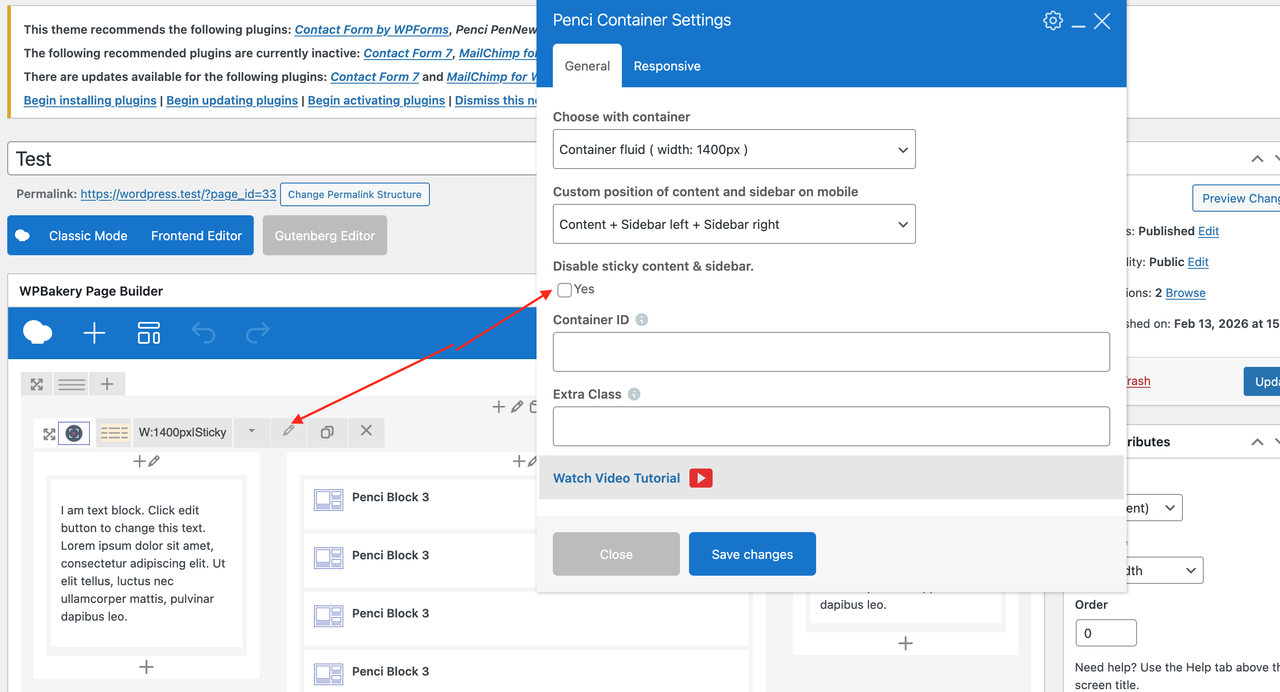Minimize the Penci Container Settings panel
This screenshot has height=692, width=1280.
pyautogui.click(x=1078, y=24)
